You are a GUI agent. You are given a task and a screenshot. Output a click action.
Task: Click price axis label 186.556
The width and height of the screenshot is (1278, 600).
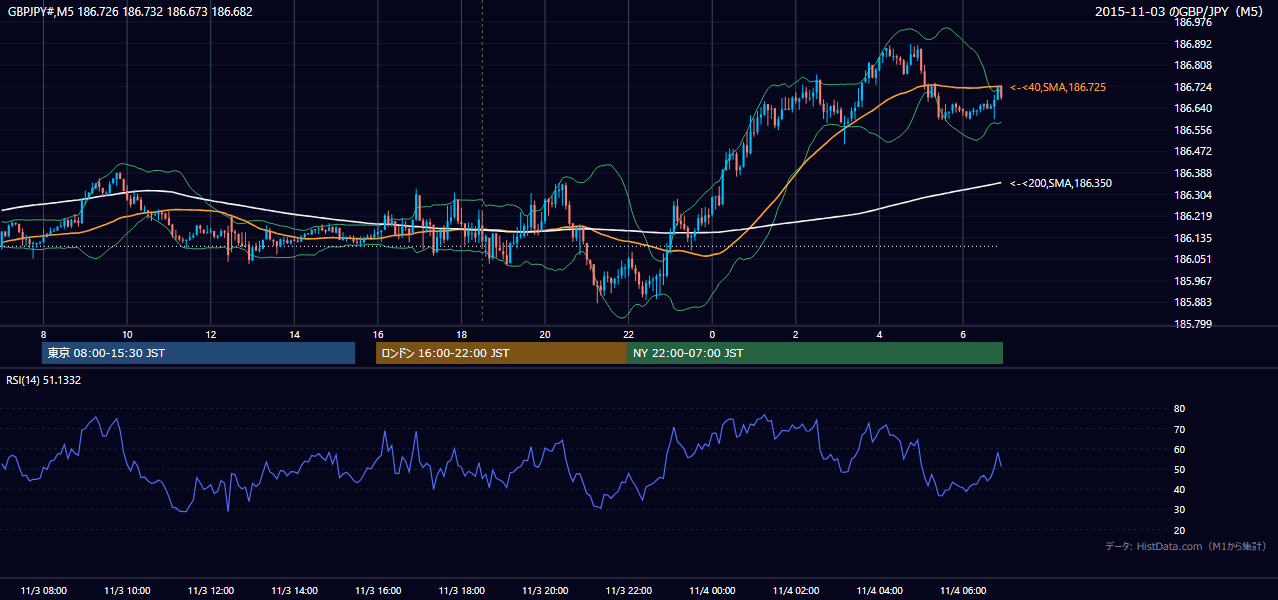coord(1192,130)
